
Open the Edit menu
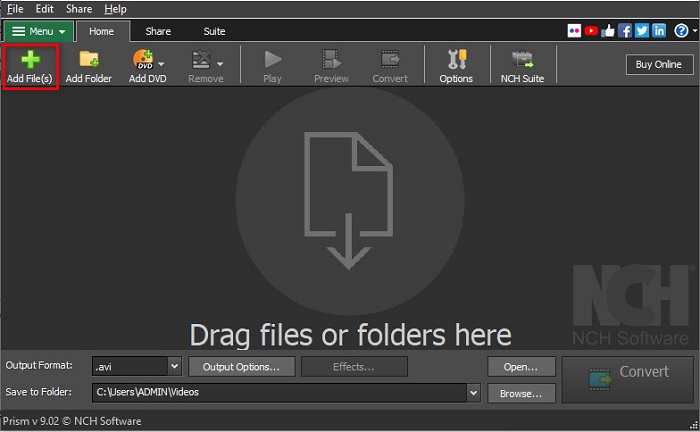[45, 9]
